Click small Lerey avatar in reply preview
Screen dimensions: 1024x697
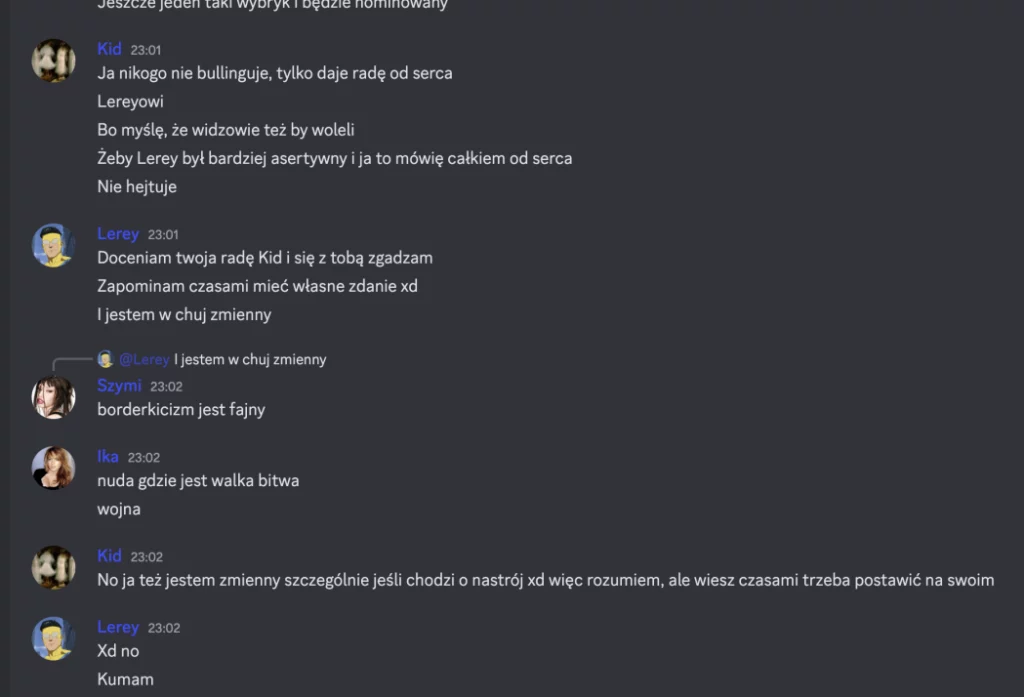click(105, 359)
